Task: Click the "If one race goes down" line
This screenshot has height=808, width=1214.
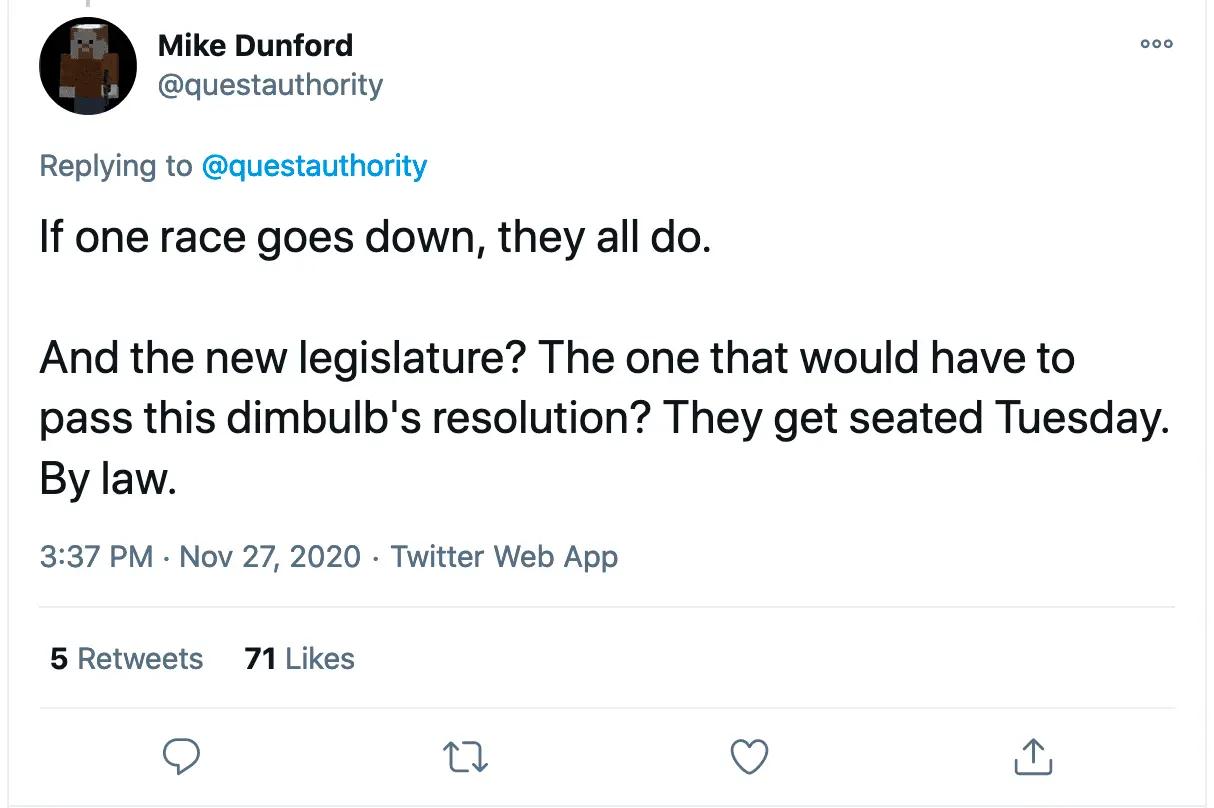Action: point(375,241)
